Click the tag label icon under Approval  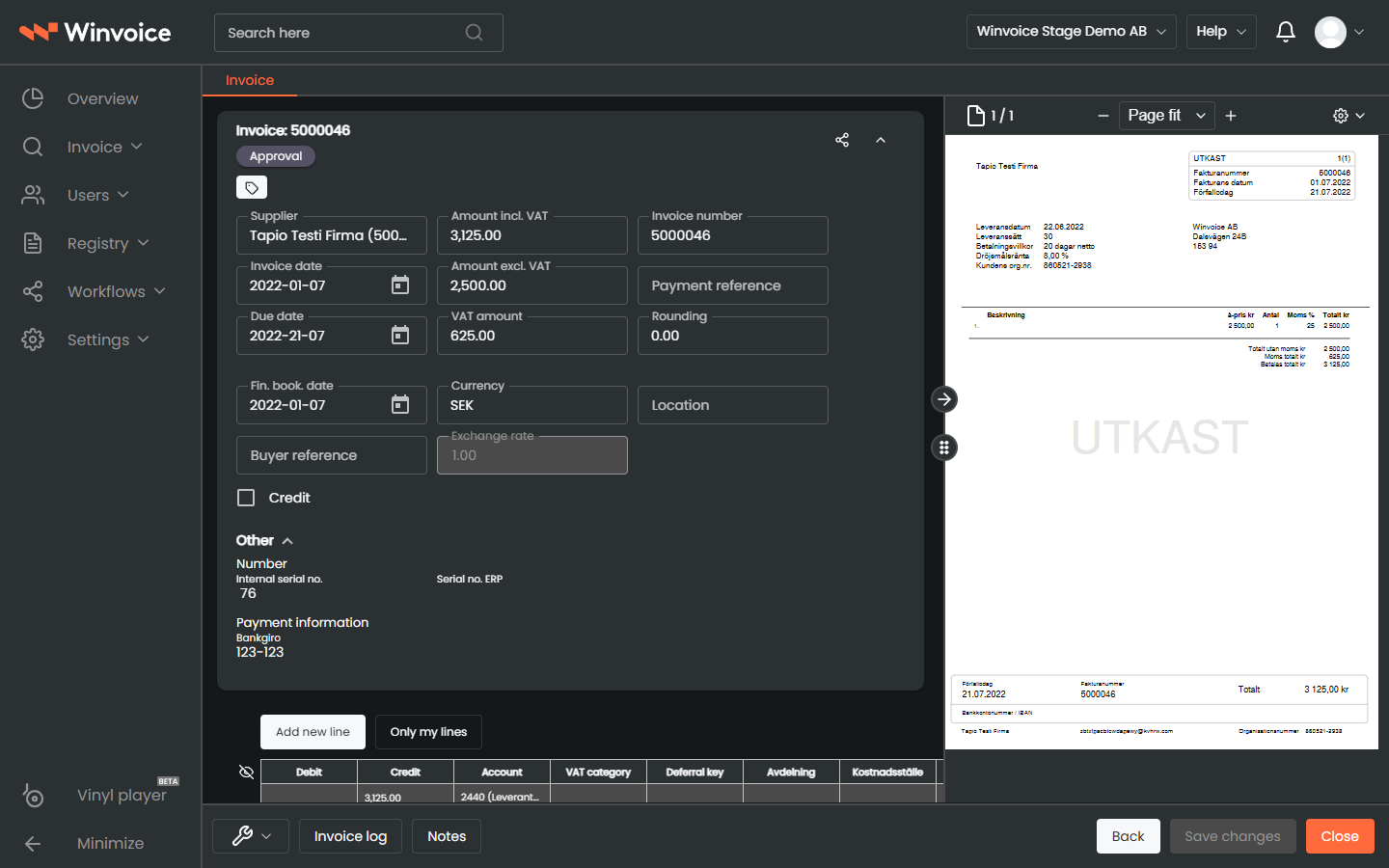point(252,187)
